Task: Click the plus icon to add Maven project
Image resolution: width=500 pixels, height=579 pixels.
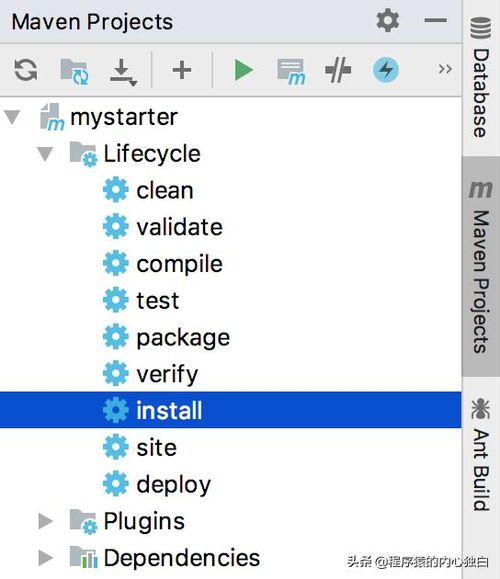Action: [x=182, y=70]
